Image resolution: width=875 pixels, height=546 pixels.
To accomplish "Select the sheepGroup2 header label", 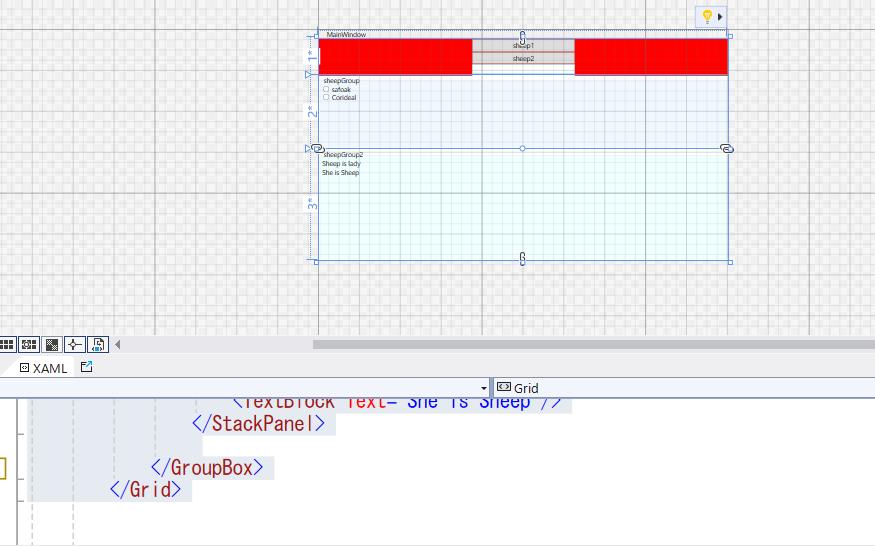I will 343,155.
